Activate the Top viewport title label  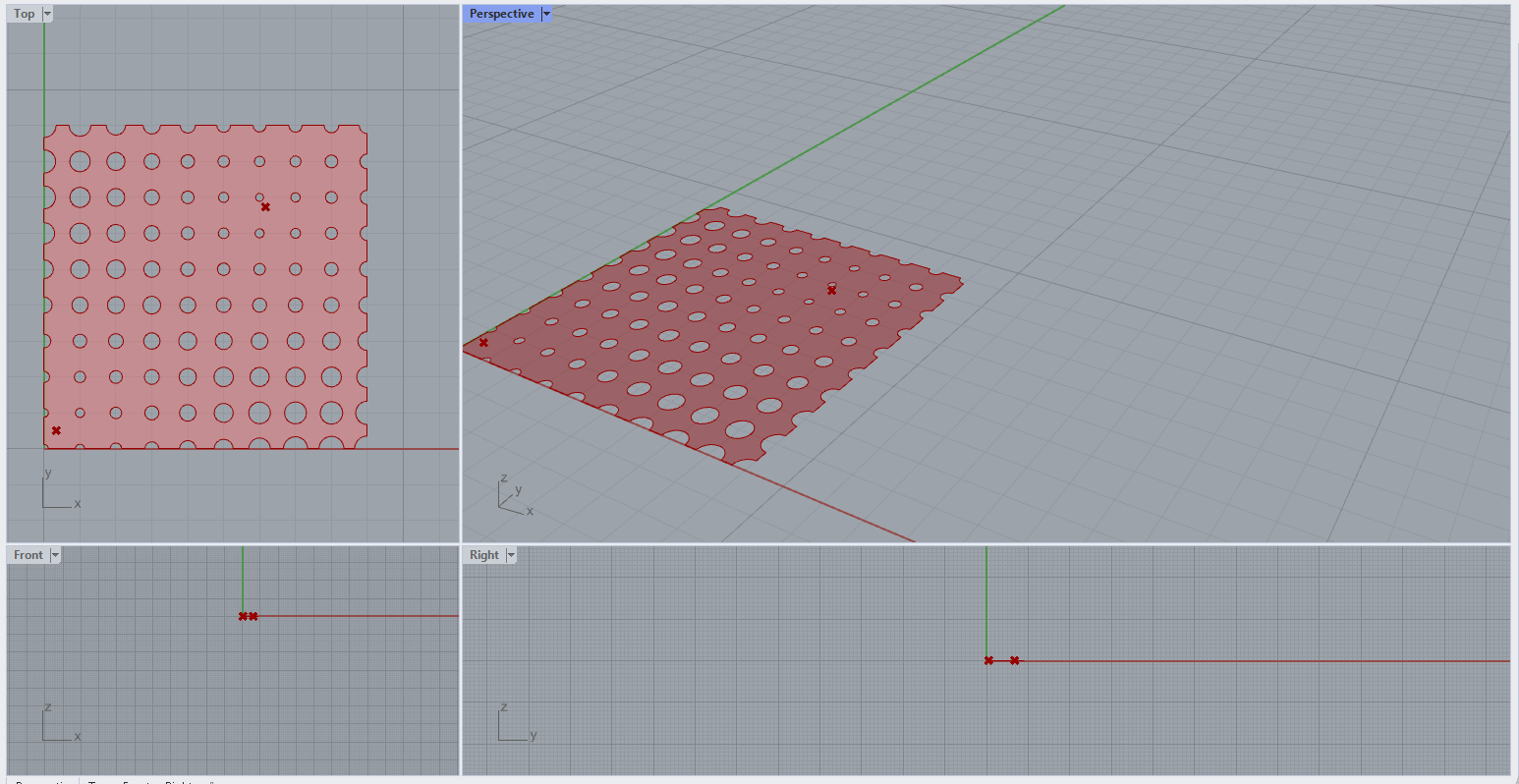click(25, 14)
